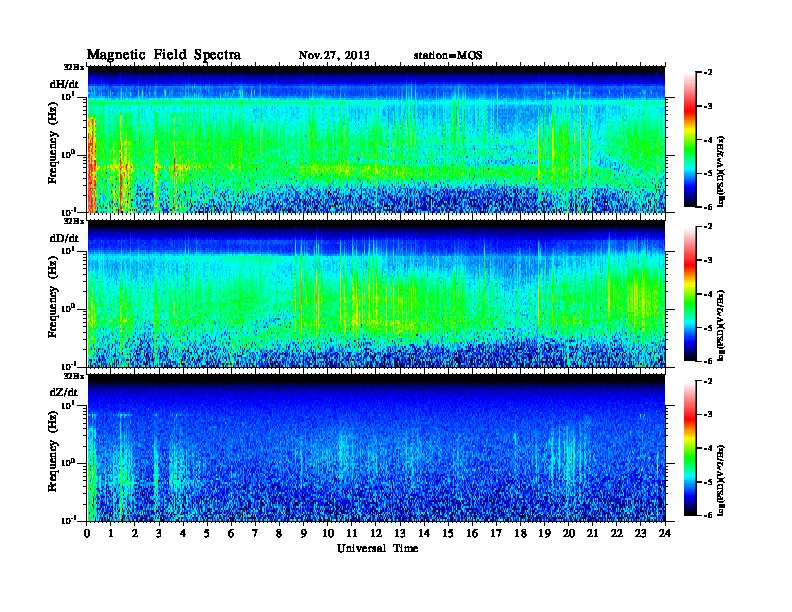This screenshot has height=612, width=792.
Task: Click the "-3" value on dD/dt color scale
Action: 708,260
